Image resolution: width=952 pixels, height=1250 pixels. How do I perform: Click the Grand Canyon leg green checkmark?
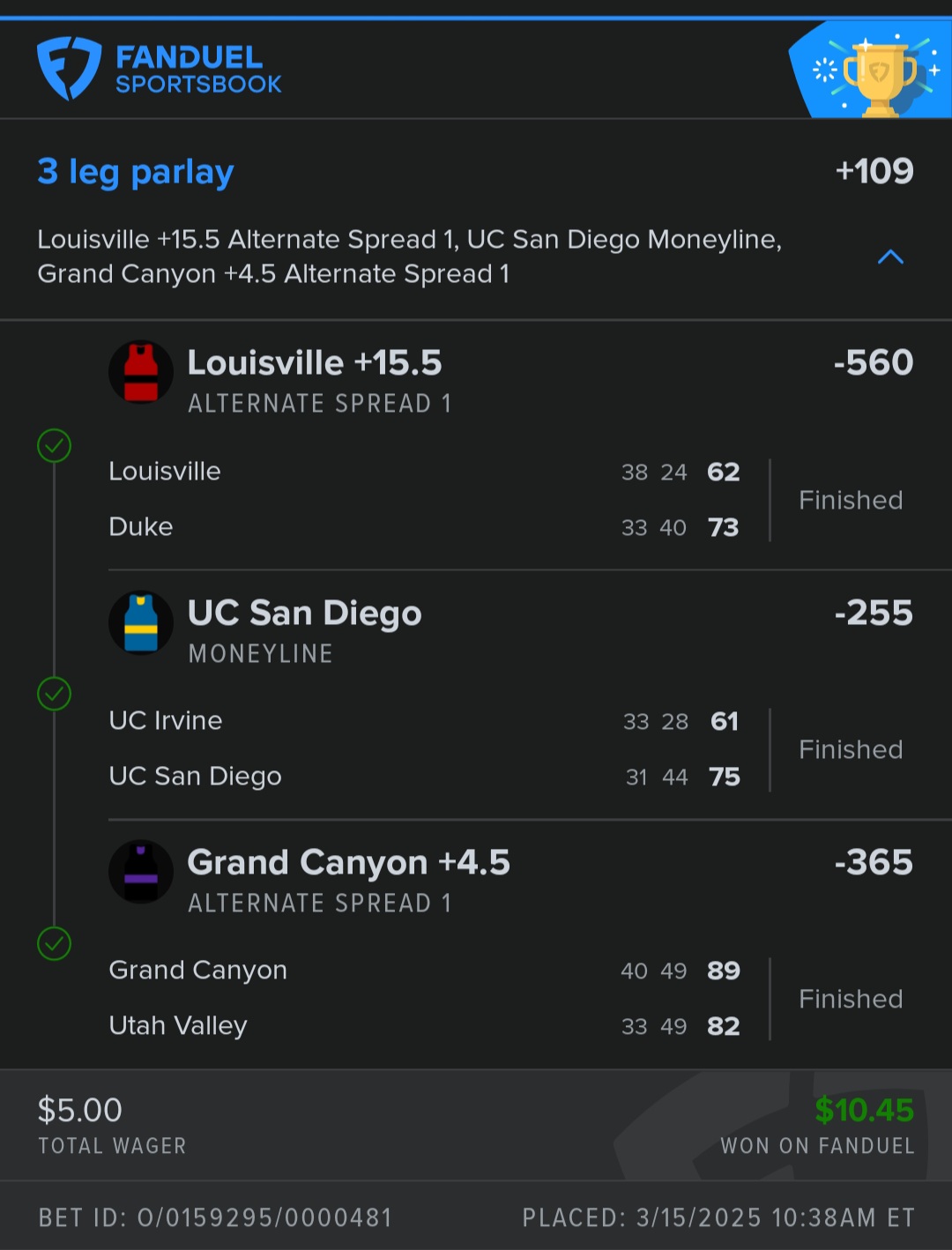pyautogui.click(x=55, y=944)
